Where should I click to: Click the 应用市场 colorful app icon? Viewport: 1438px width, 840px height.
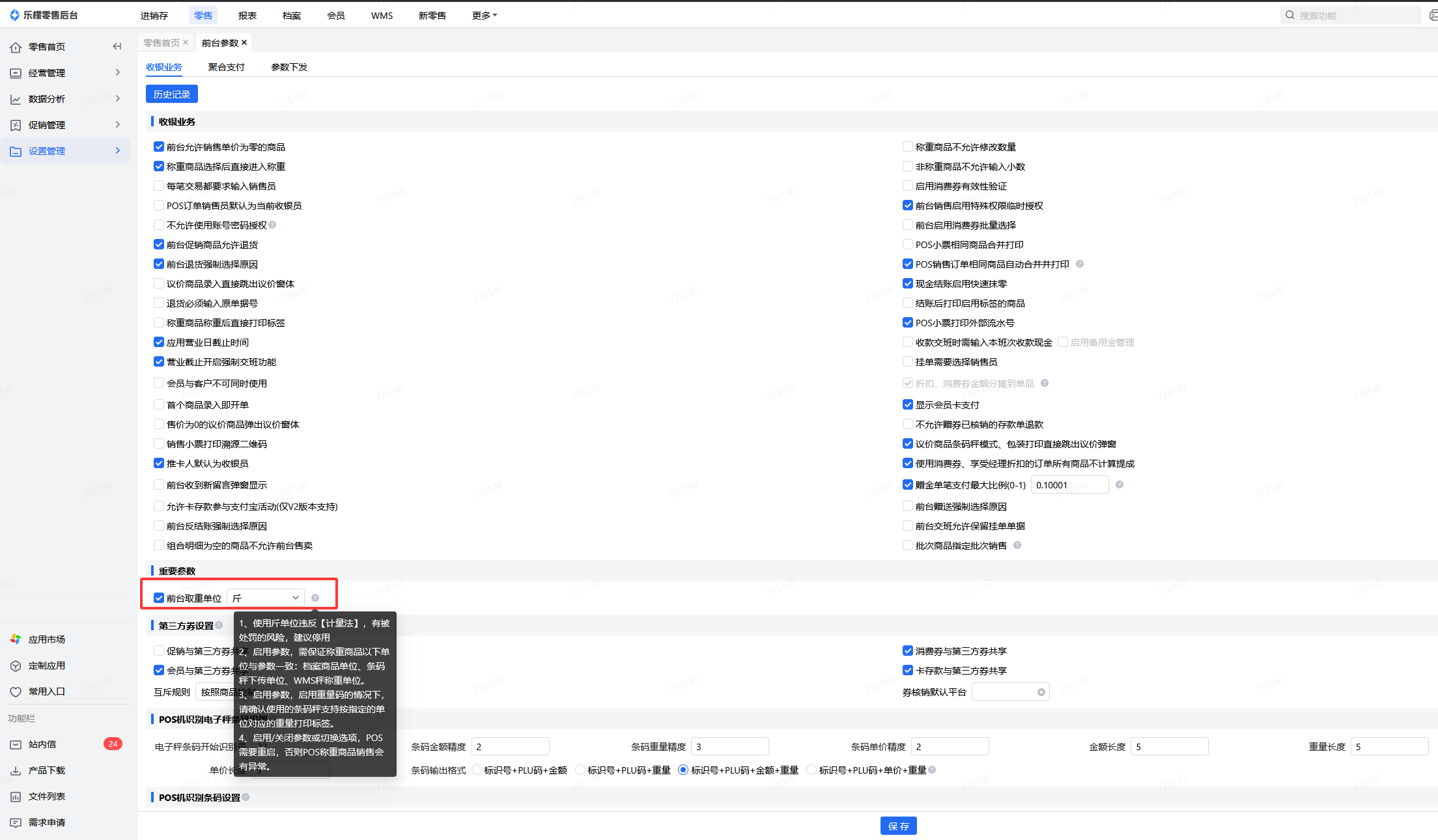click(16, 639)
